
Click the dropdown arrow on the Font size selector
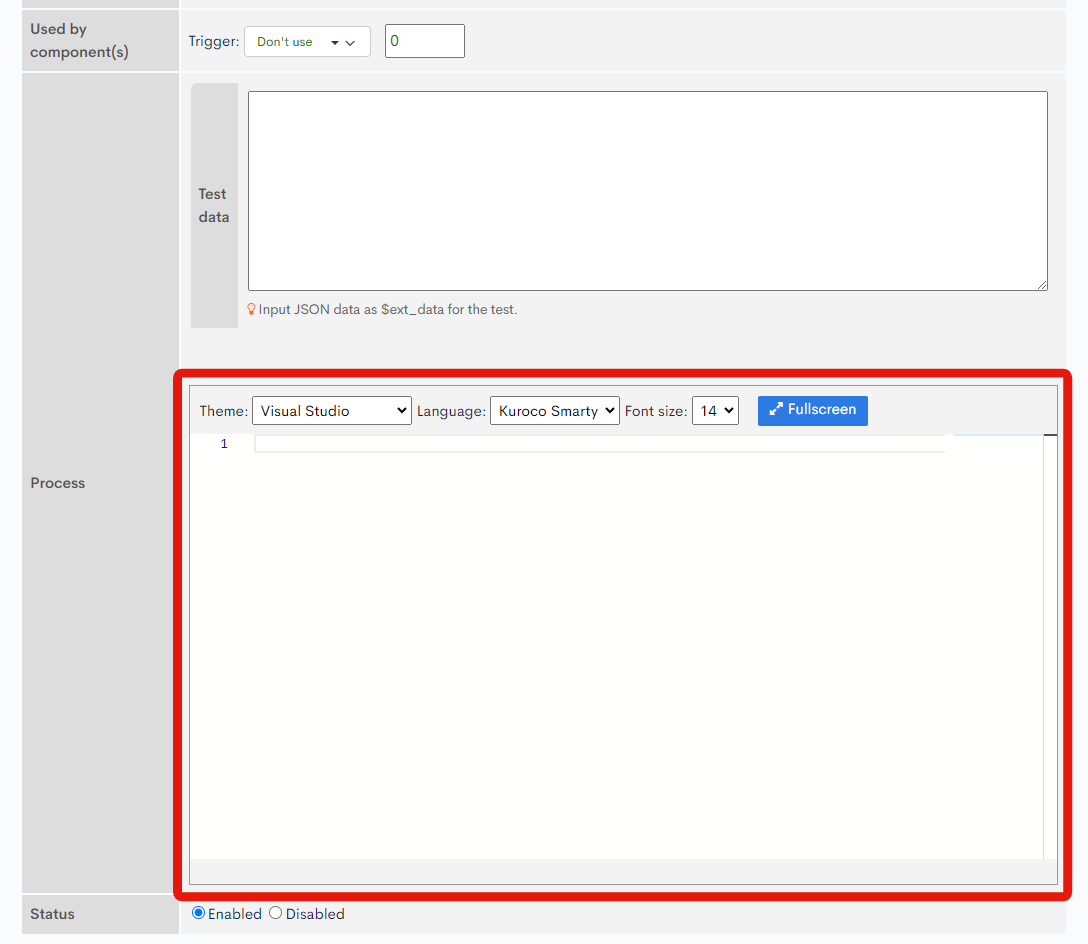click(727, 410)
